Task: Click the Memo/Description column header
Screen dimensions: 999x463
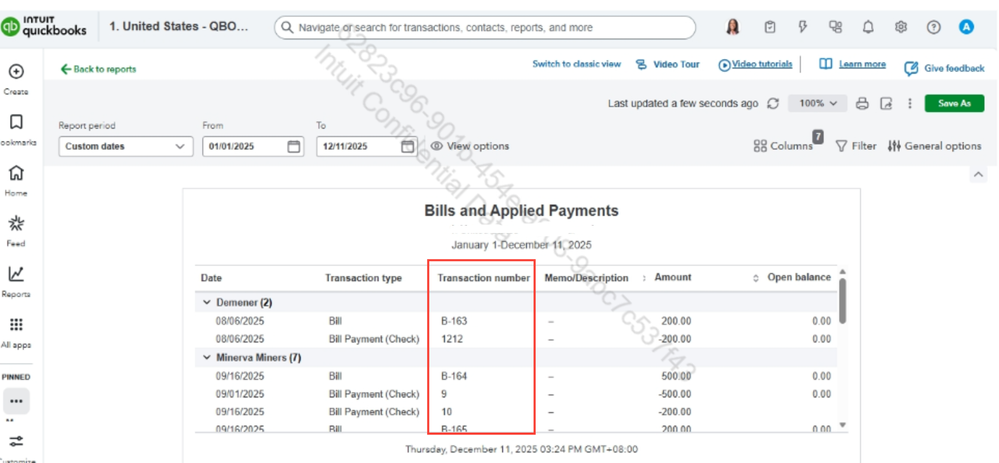Action: coord(586,278)
